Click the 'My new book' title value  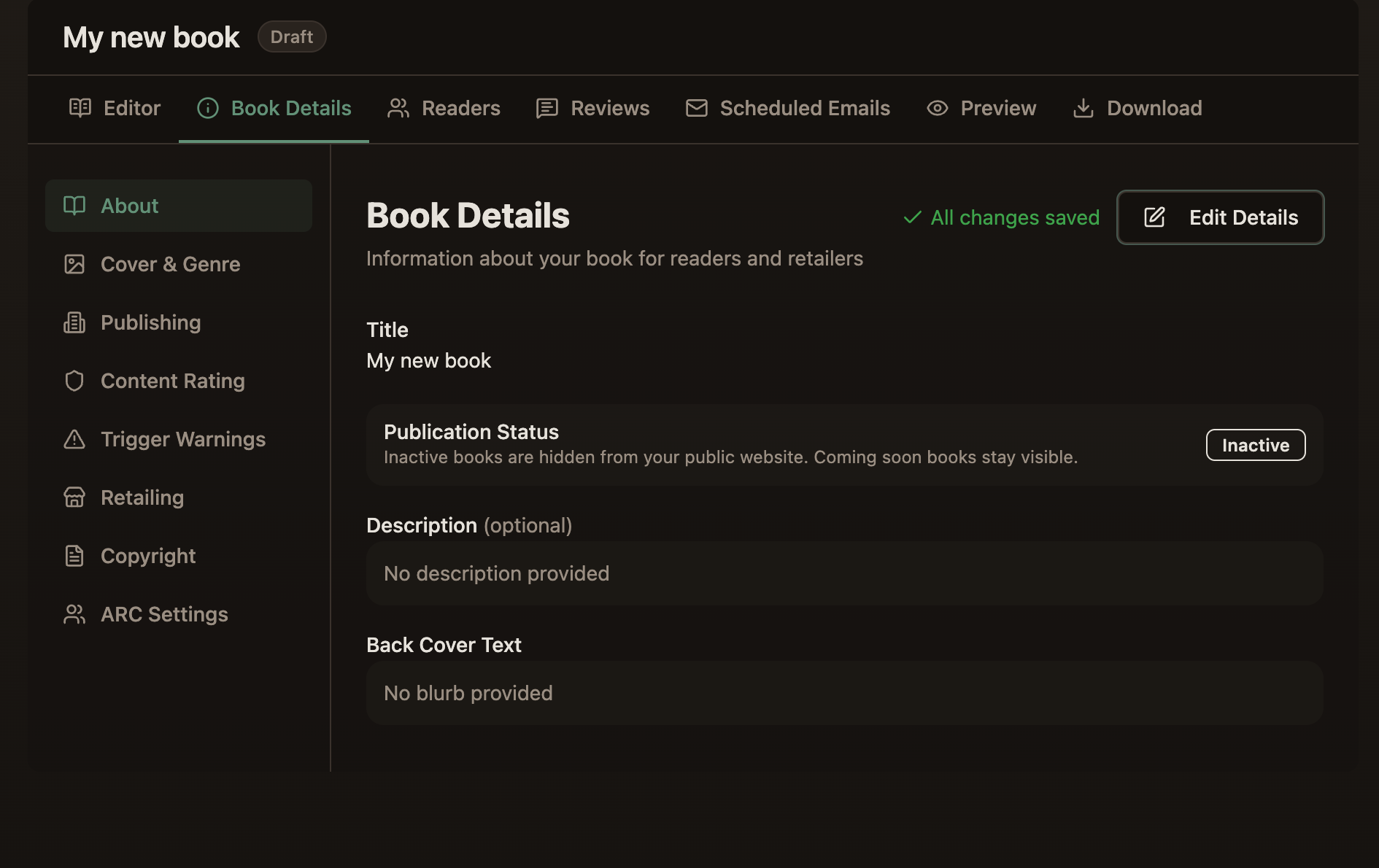pos(429,360)
